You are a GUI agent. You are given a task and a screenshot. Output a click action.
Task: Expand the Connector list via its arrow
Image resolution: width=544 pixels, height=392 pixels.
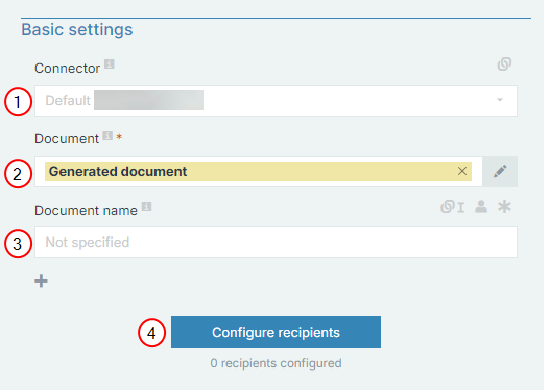[x=500, y=100]
